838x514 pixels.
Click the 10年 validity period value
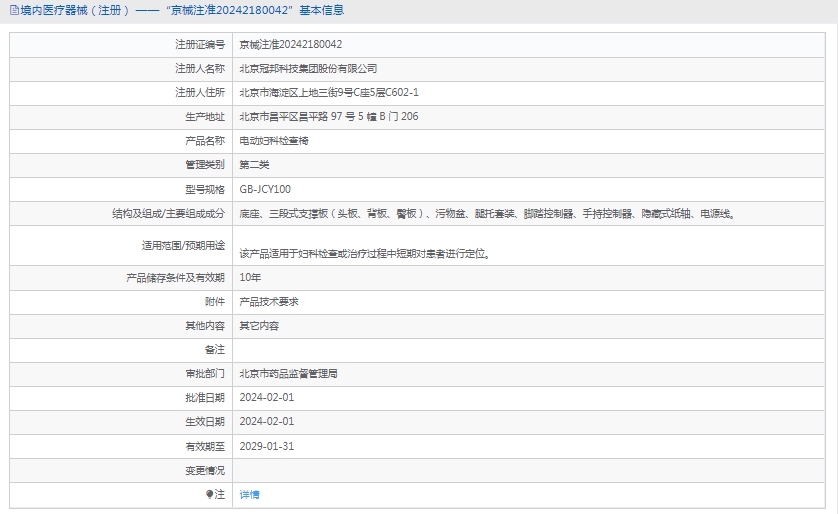(250, 277)
